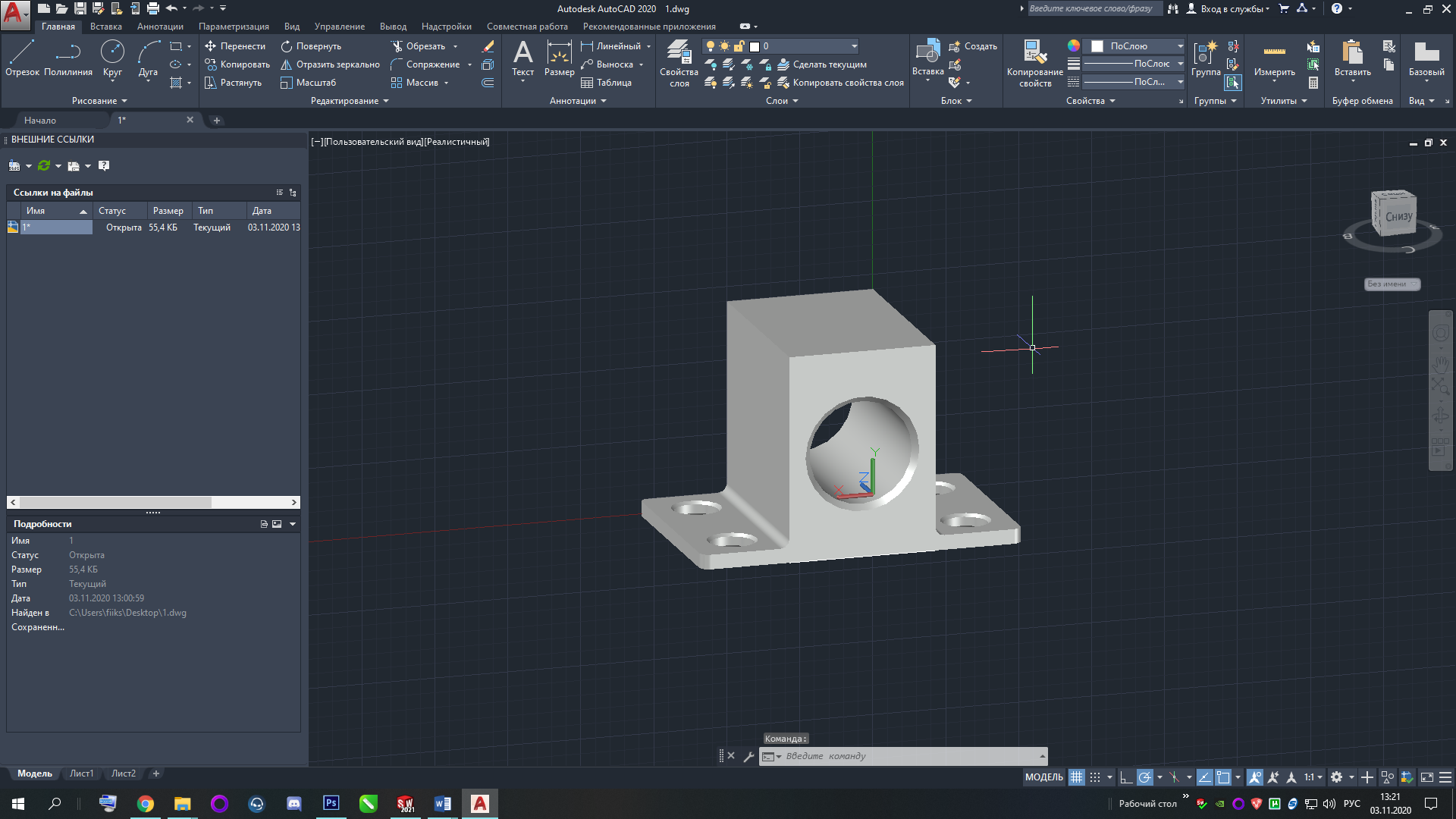Click Сделать текущим layer button
Image resolution: width=1456 pixels, height=819 pixels.
coord(822,64)
